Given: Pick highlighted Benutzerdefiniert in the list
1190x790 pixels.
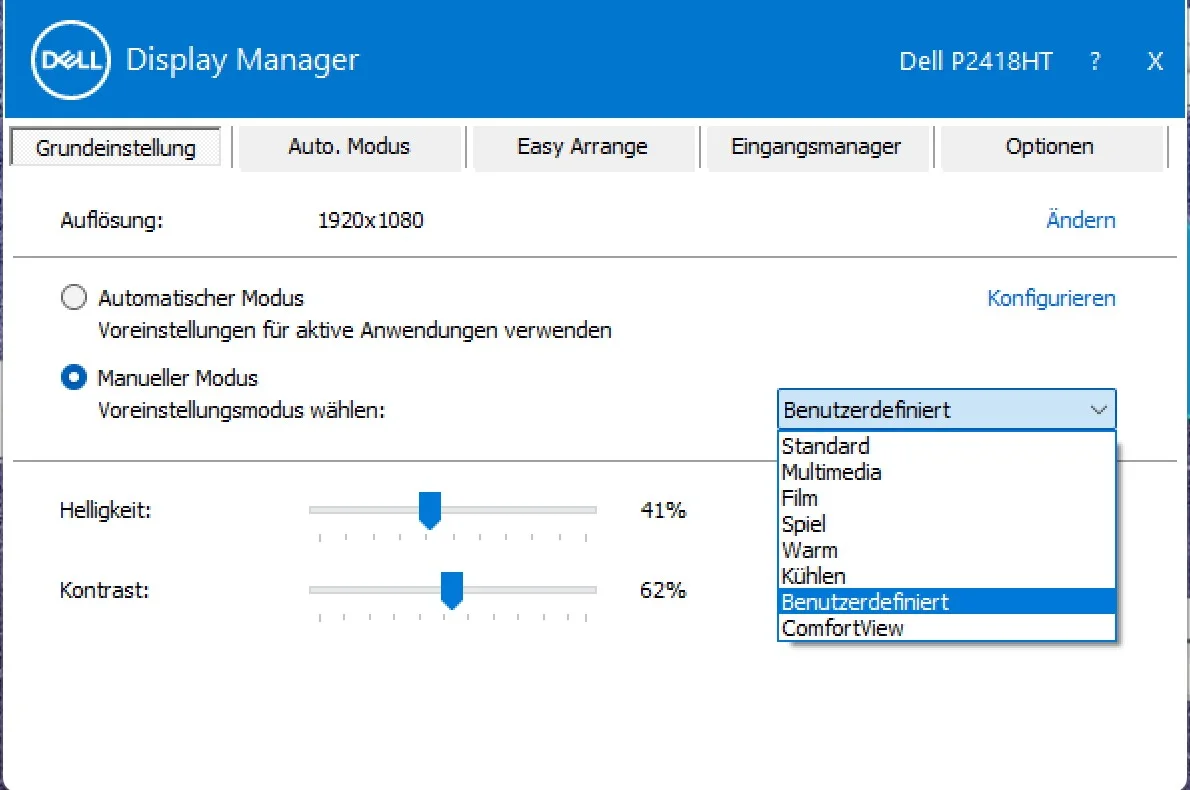Looking at the screenshot, I should (946, 602).
